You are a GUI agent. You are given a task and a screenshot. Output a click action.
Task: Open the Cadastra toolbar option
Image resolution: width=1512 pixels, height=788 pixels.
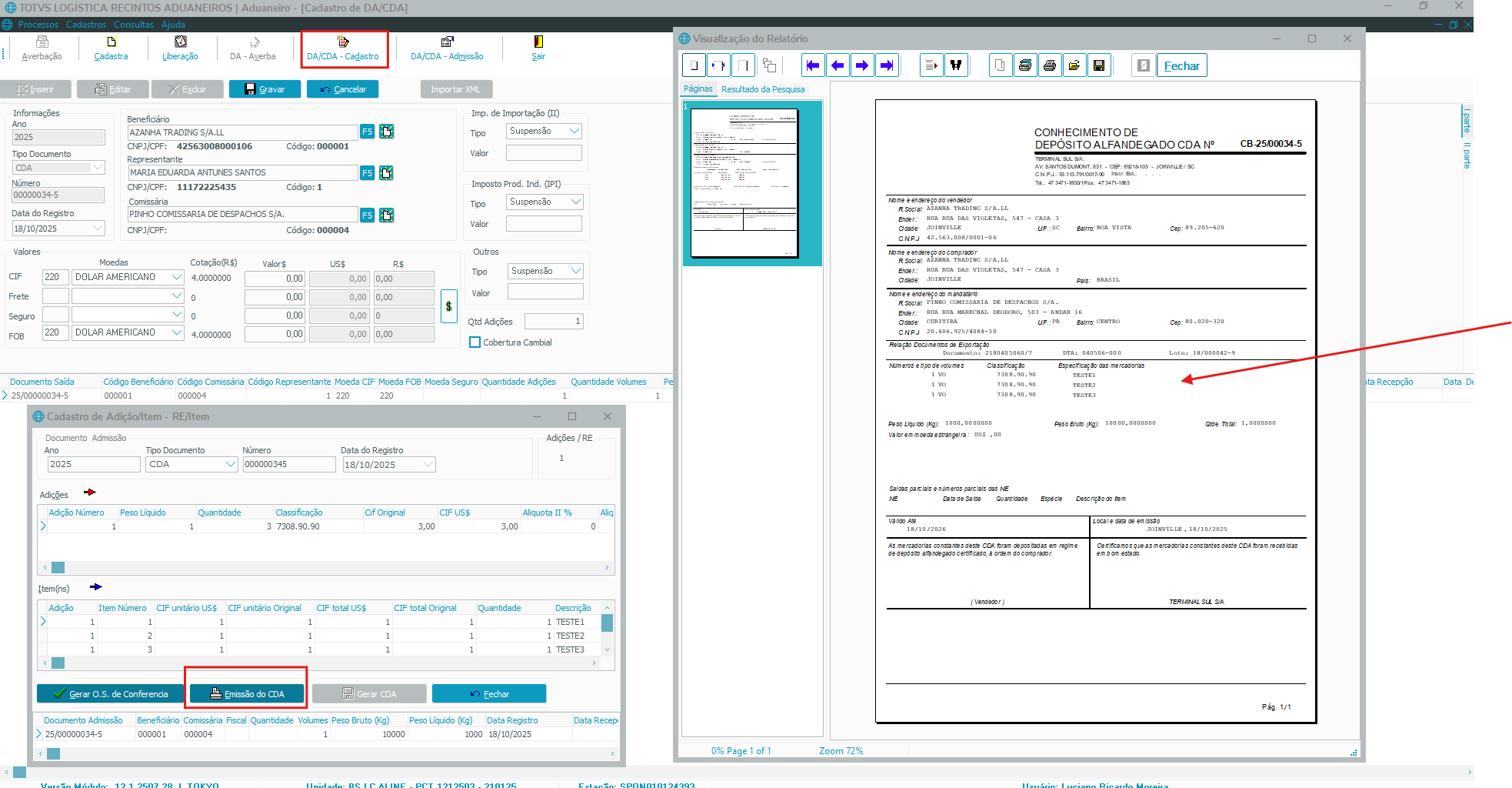pos(111,48)
